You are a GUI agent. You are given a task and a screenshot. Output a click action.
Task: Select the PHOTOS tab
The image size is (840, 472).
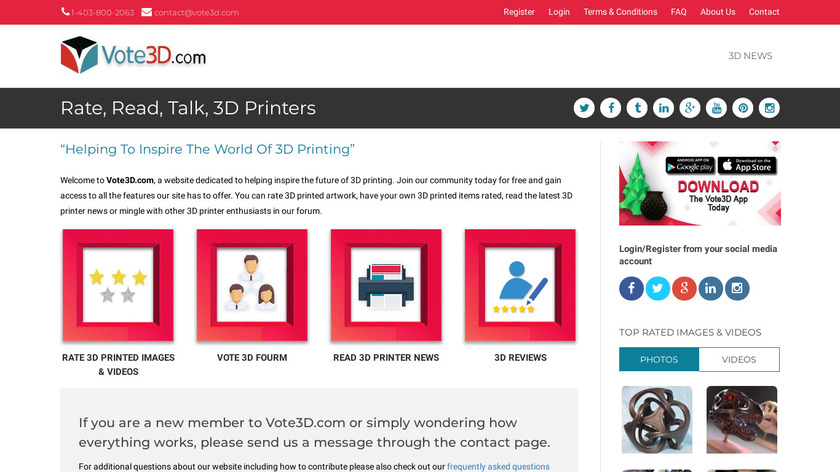tap(659, 359)
